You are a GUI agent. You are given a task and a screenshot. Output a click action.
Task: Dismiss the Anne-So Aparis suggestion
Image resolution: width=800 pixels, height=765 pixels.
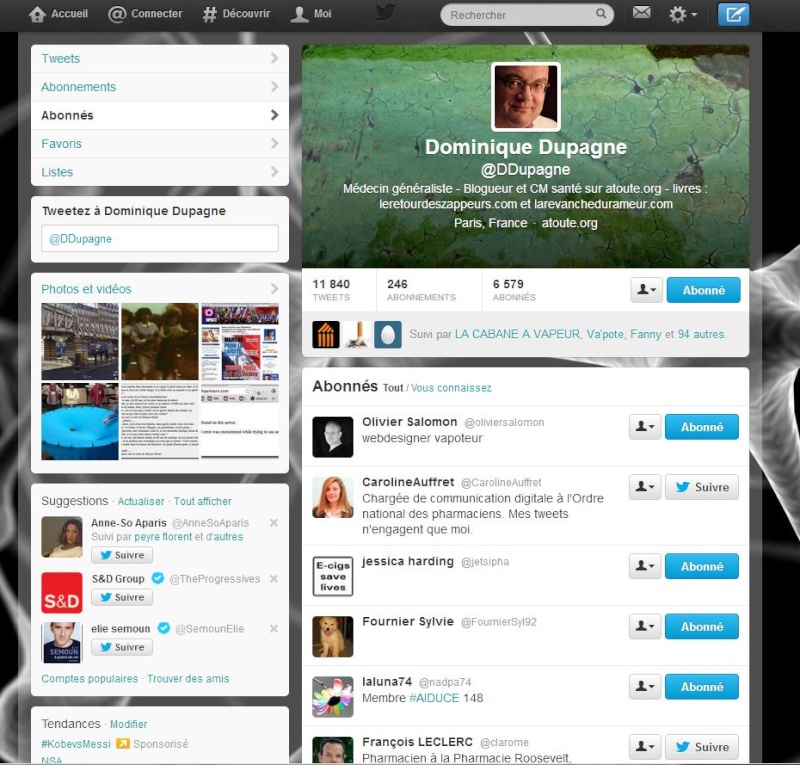pos(274,523)
